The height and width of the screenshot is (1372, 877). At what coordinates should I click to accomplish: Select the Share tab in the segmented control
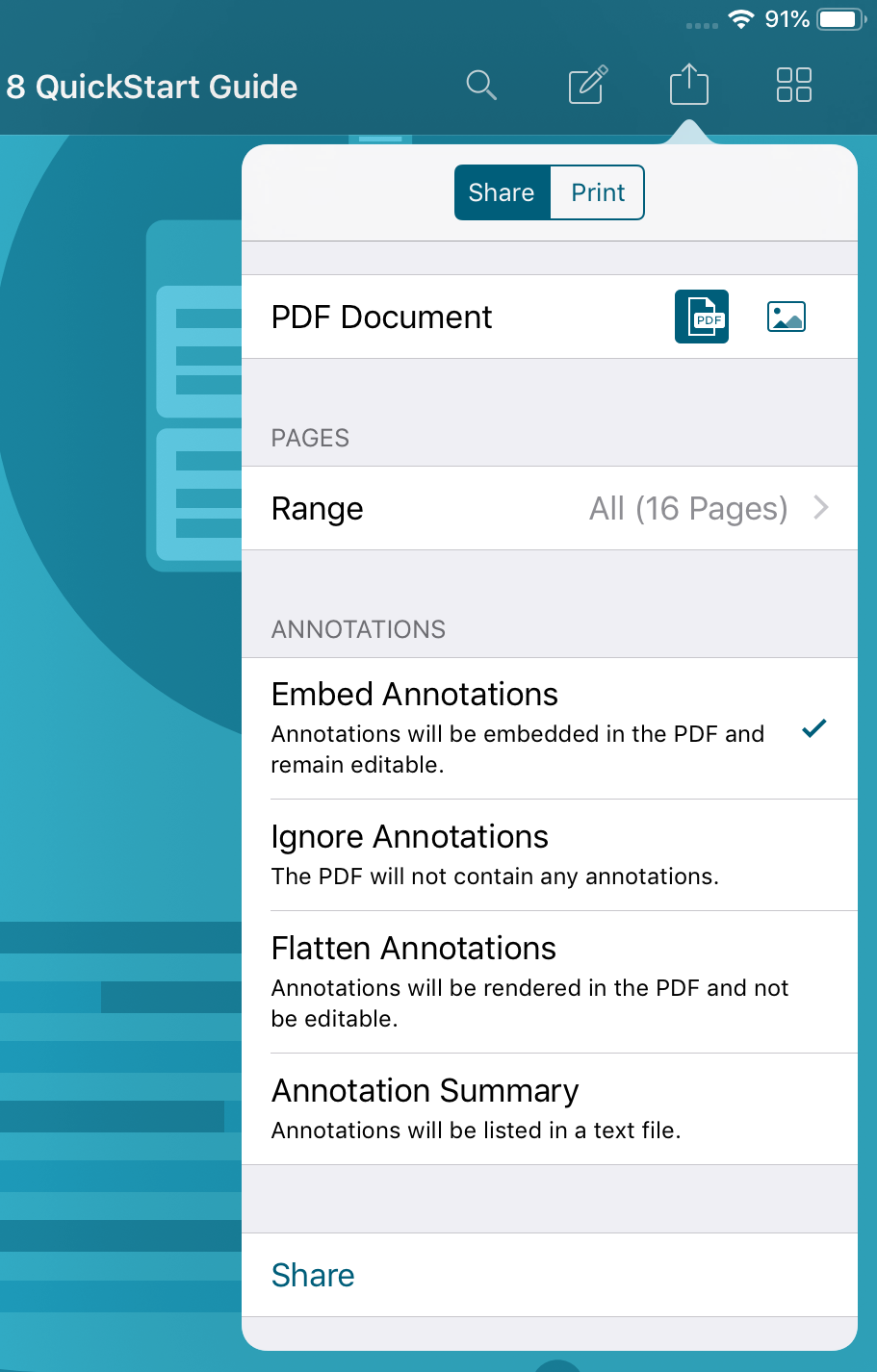(502, 192)
